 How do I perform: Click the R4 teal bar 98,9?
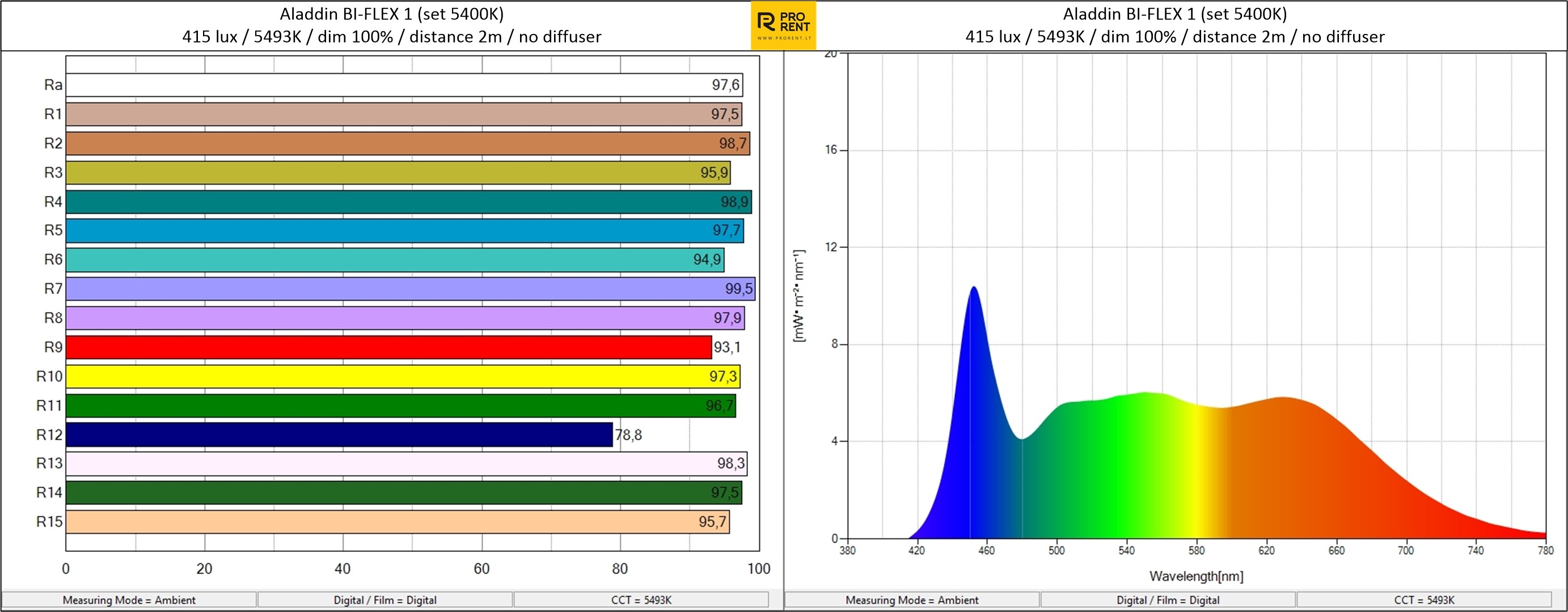pyautogui.click(x=409, y=201)
